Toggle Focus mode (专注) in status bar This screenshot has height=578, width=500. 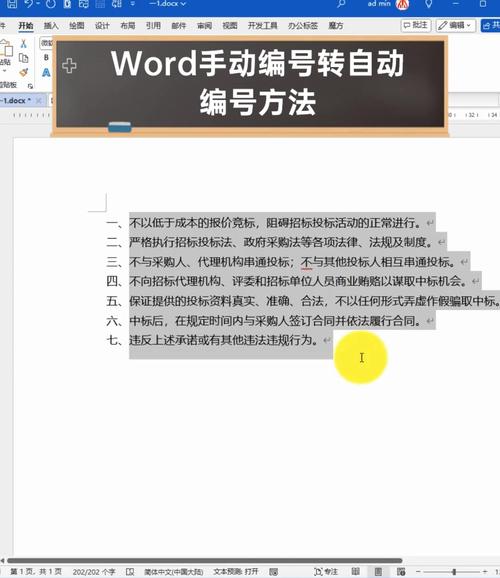[326, 571]
